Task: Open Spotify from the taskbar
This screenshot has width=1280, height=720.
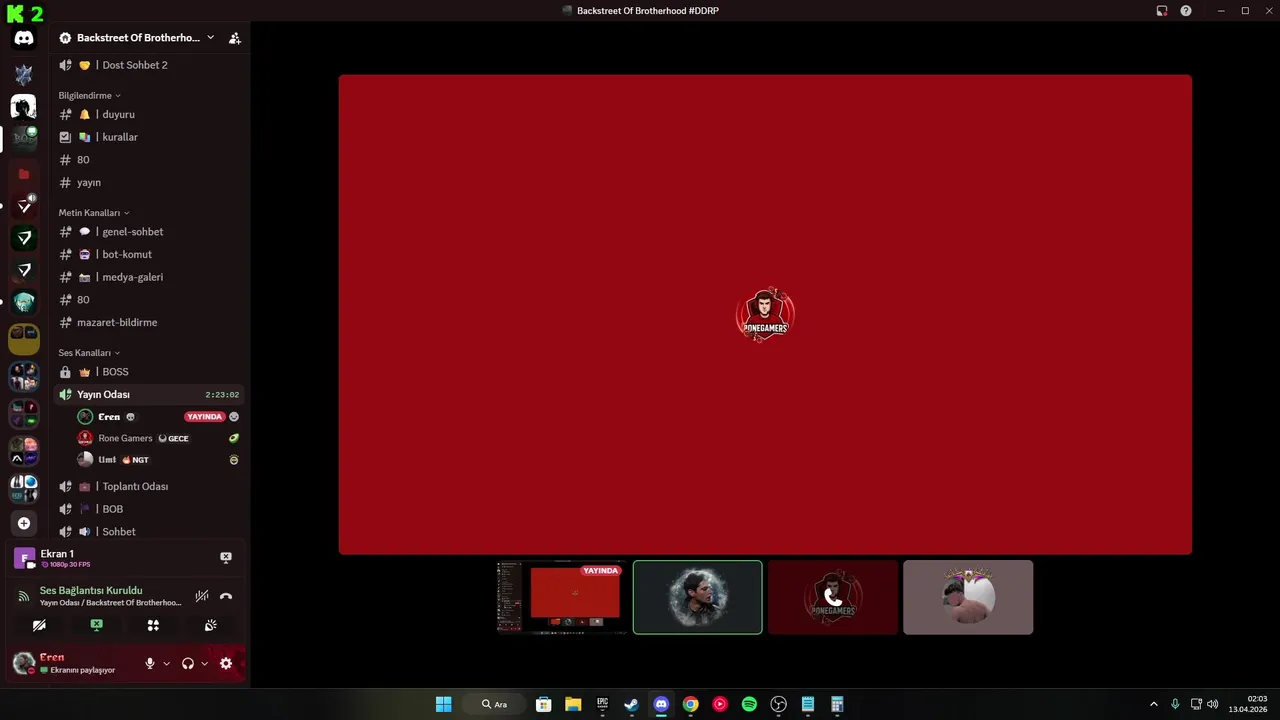Action: [x=749, y=704]
